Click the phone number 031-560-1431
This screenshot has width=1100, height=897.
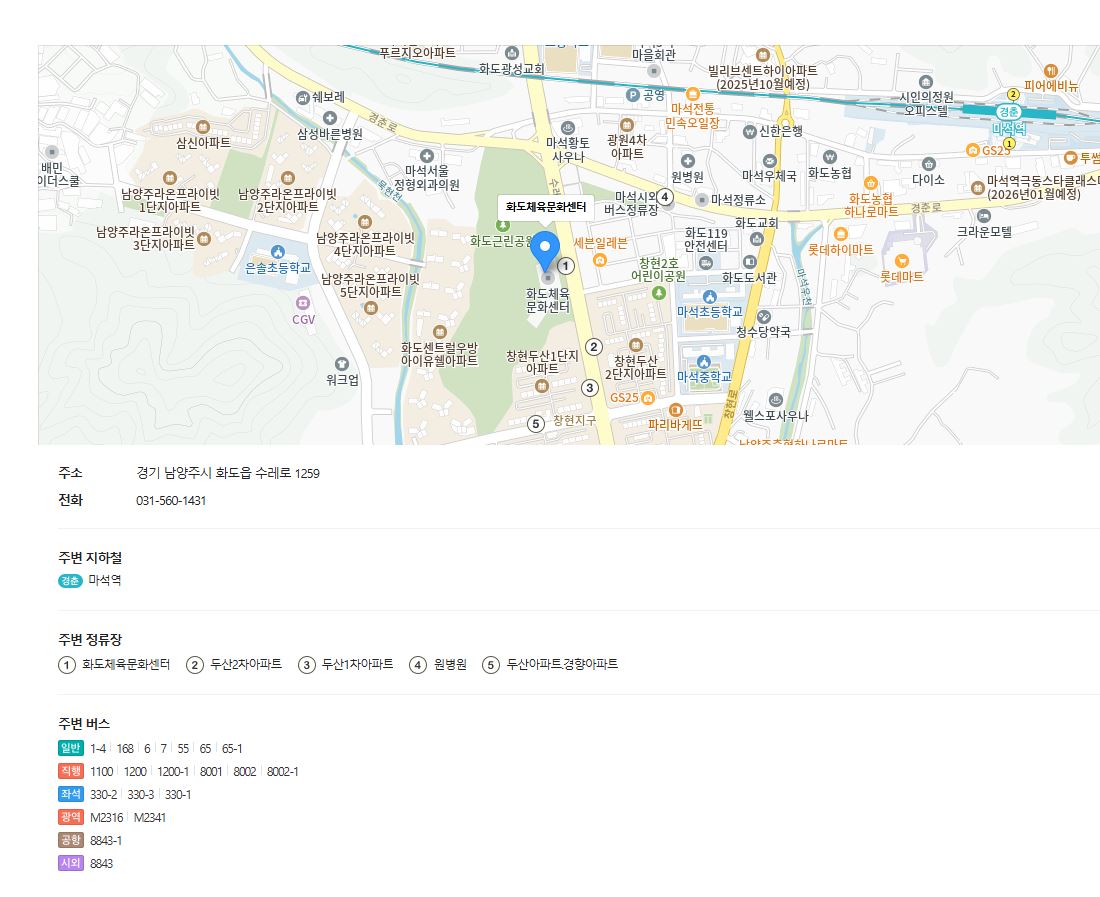[171, 500]
